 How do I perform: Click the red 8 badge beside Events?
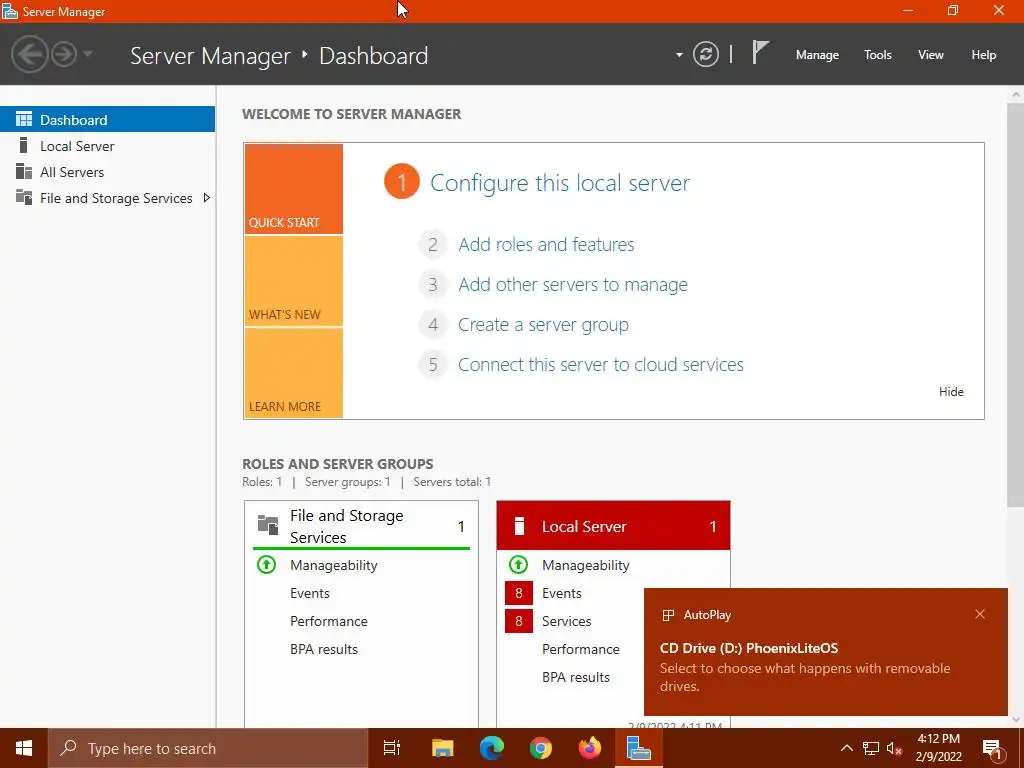519,593
